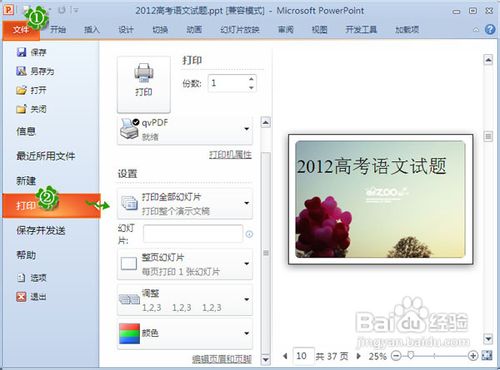Click the Edit Header & Footer link
The width and height of the screenshot is (500, 370).
222,359
